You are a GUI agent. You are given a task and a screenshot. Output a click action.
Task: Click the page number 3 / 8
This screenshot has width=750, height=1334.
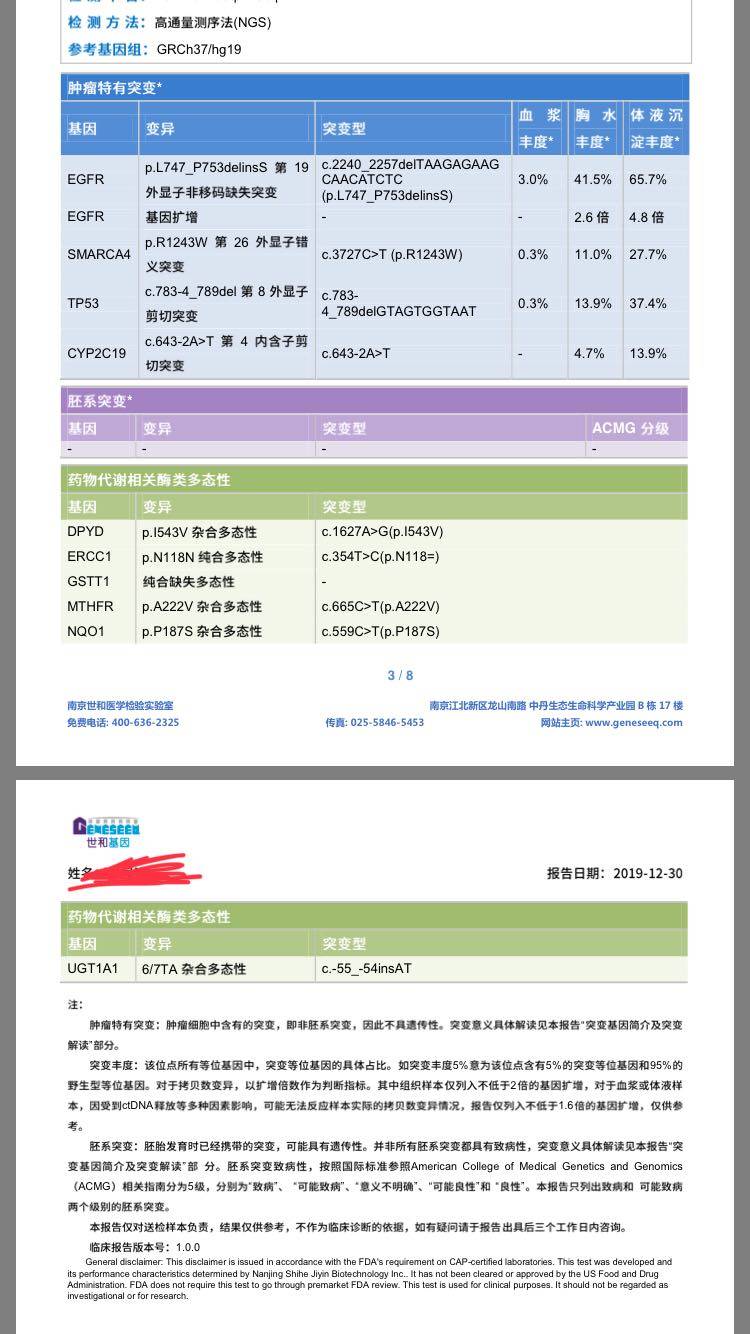click(400, 676)
